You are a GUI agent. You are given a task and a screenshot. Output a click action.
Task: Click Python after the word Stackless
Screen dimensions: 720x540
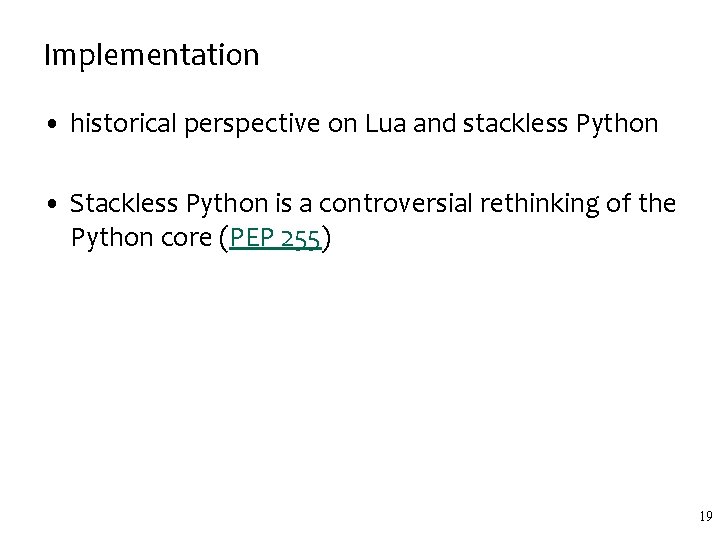pyautogui.click(x=227, y=204)
